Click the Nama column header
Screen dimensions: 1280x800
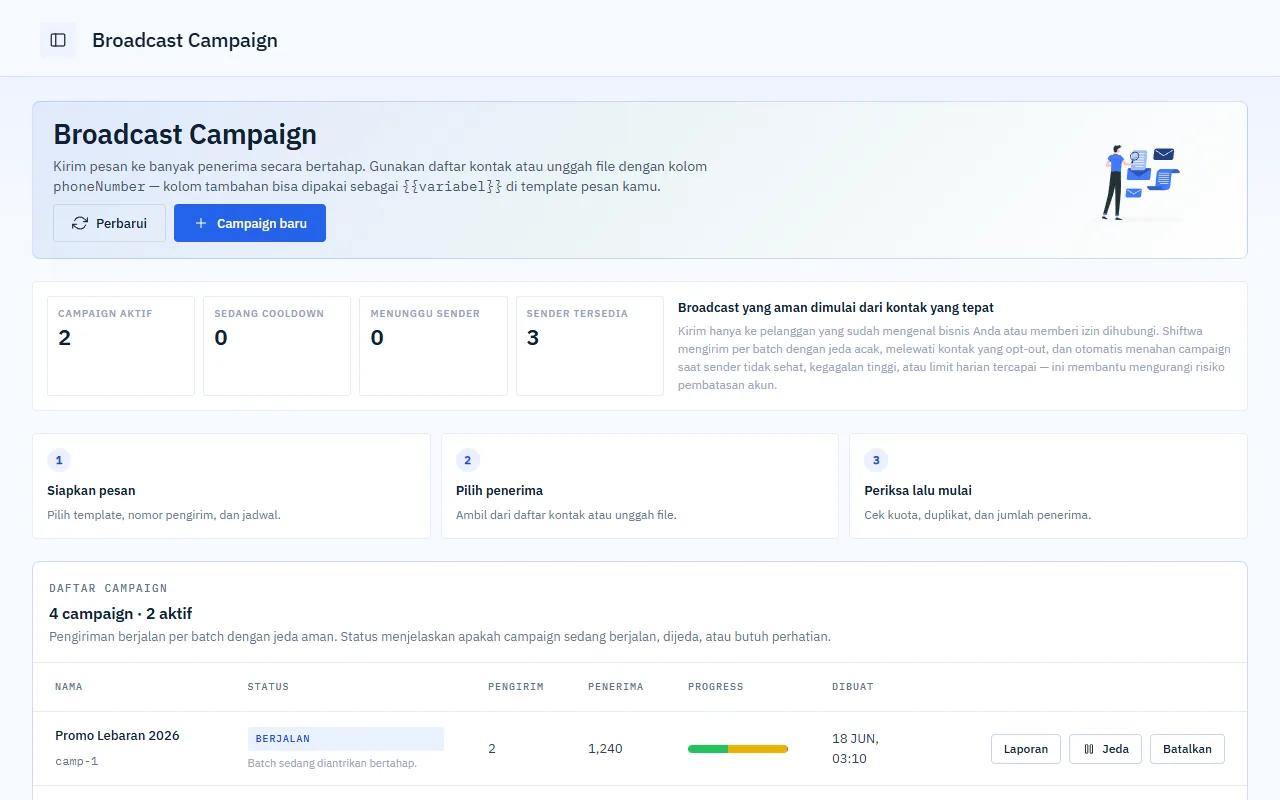69,687
